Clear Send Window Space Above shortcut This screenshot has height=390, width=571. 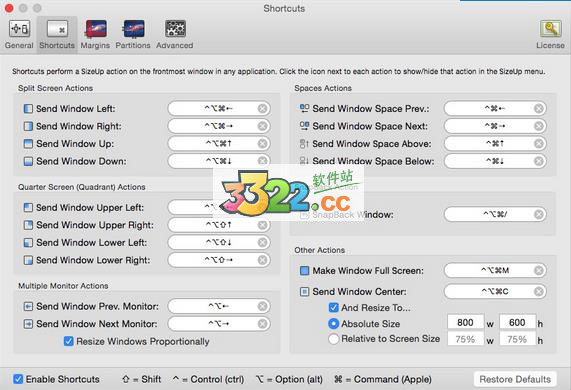point(539,143)
